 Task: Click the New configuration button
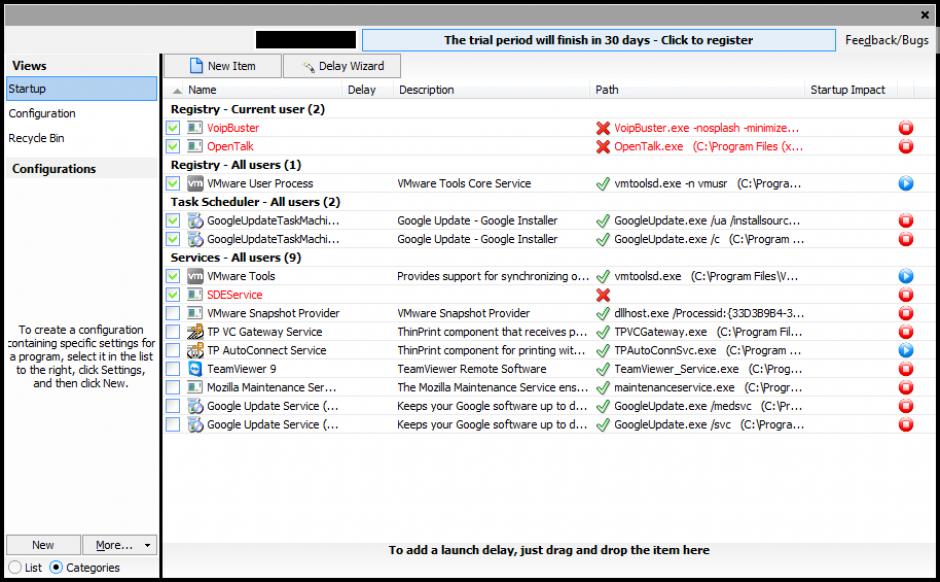43,545
